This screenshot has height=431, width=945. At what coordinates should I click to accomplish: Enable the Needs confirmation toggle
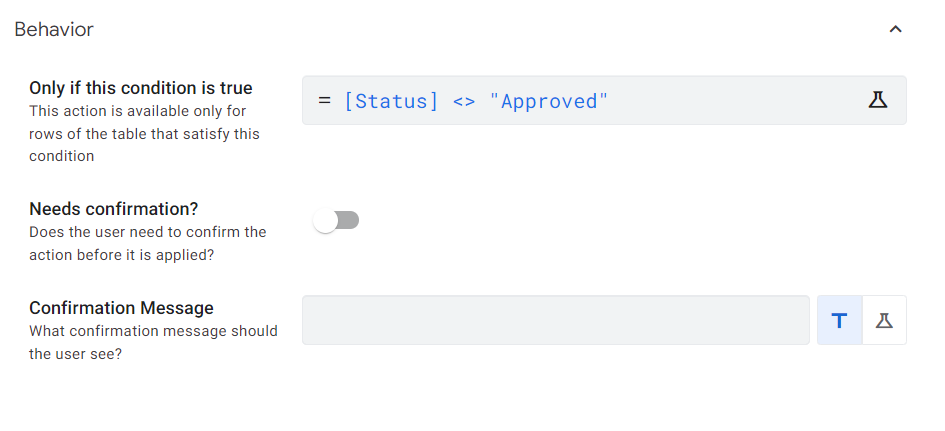tap(336, 221)
